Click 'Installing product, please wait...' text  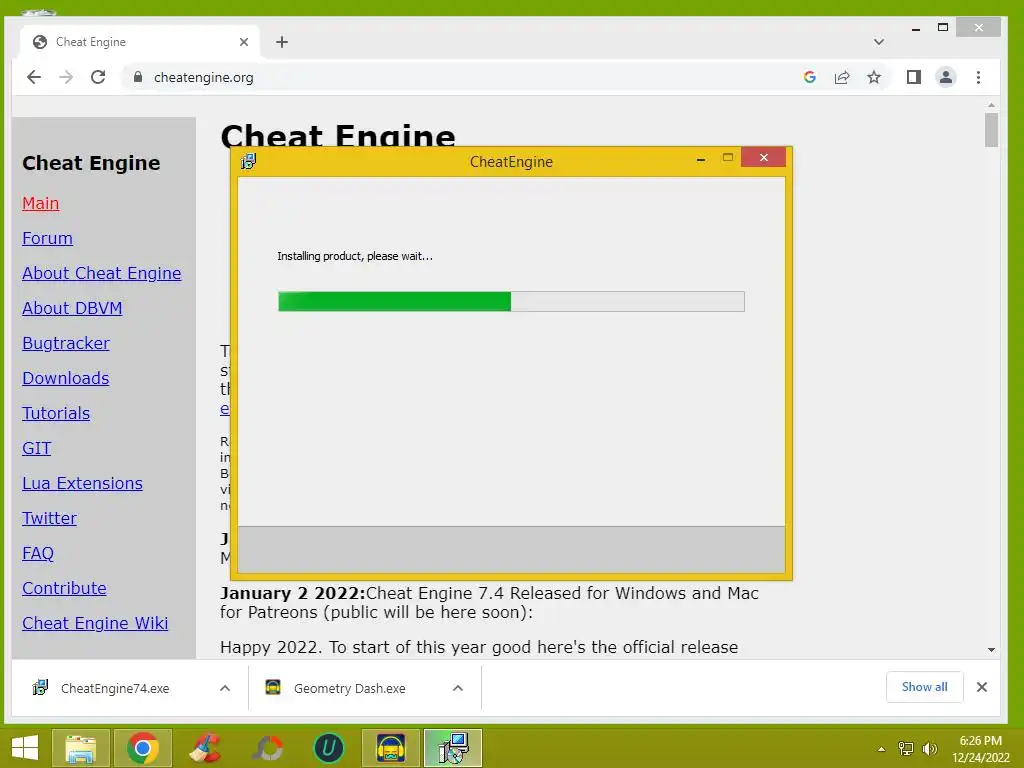tap(355, 256)
